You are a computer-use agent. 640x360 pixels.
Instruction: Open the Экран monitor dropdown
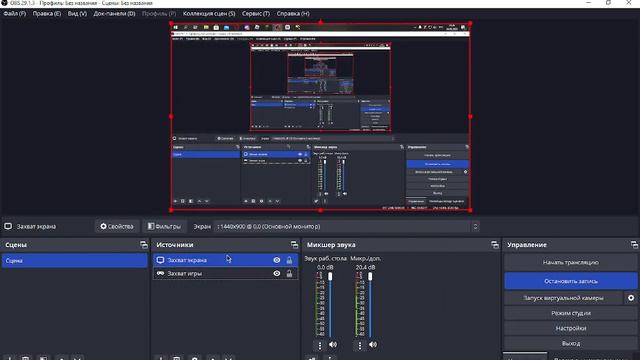click(x=346, y=227)
